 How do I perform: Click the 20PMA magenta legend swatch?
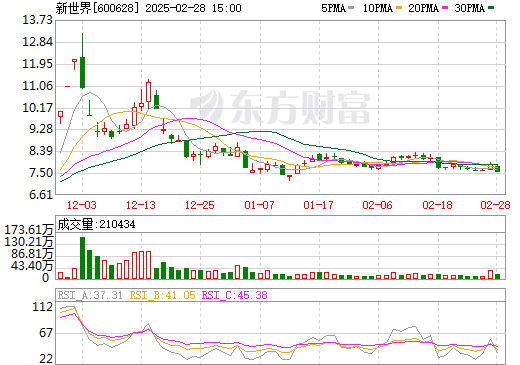(445, 8)
